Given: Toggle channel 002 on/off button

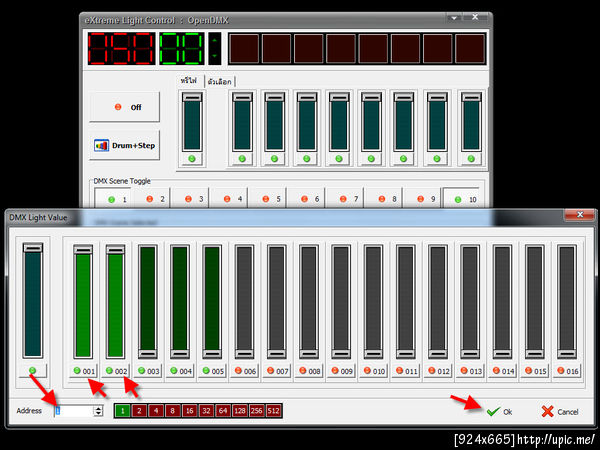Looking at the screenshot, I should click(x=116, y=371).
